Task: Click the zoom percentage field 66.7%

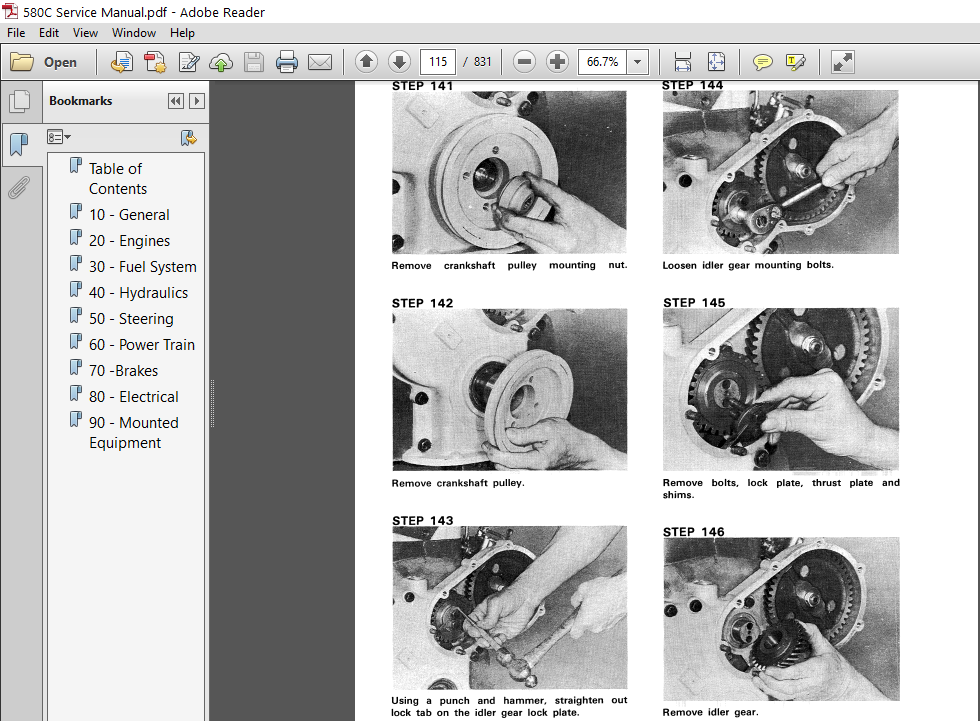Action: click(x=602, y=62)
